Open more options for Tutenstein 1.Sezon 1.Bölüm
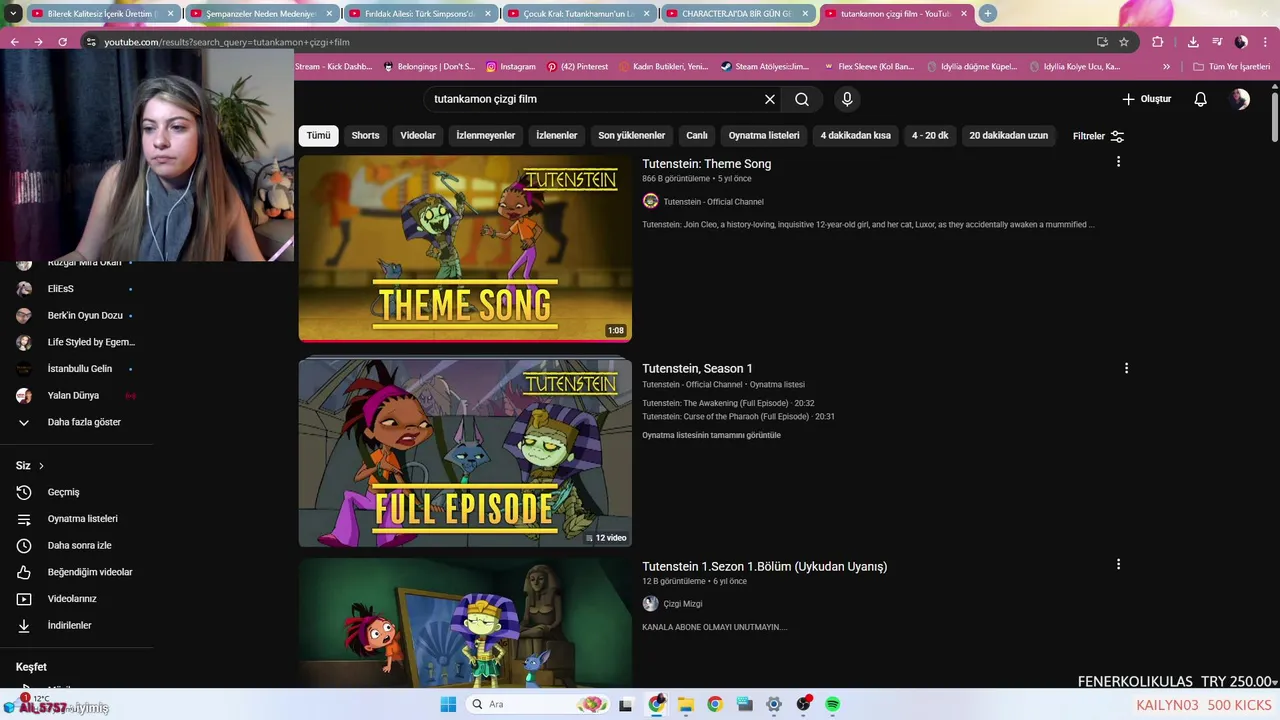Viewport: 1280px width, 720px height. (1118, 564)
